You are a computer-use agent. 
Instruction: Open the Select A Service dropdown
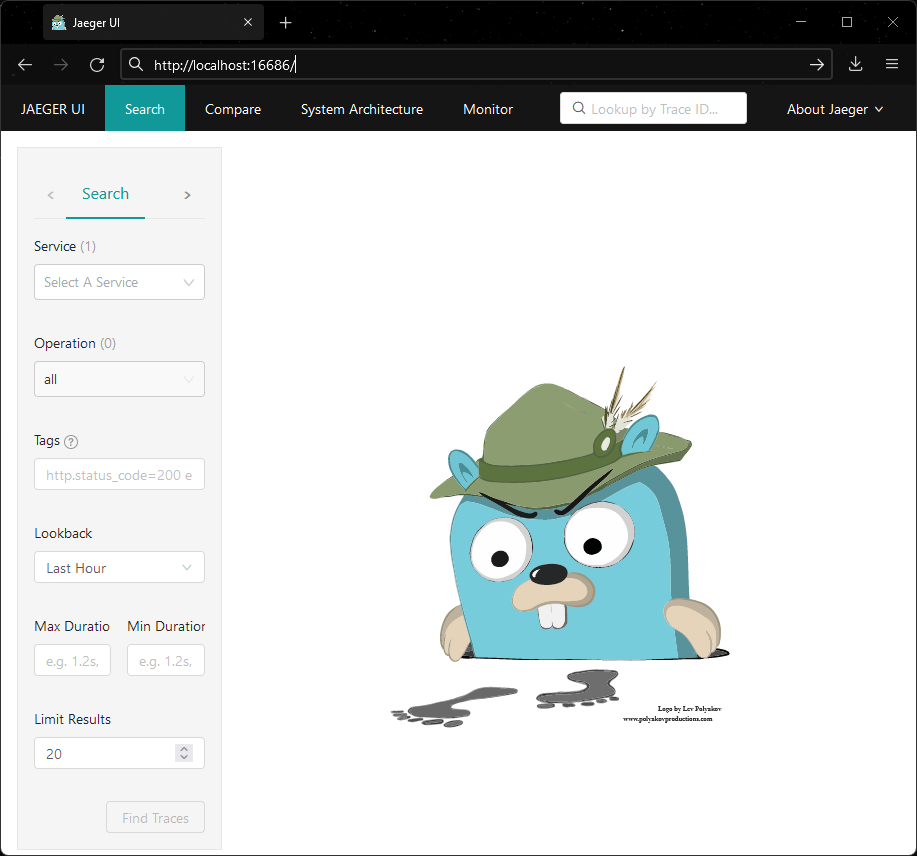[119, 282]
